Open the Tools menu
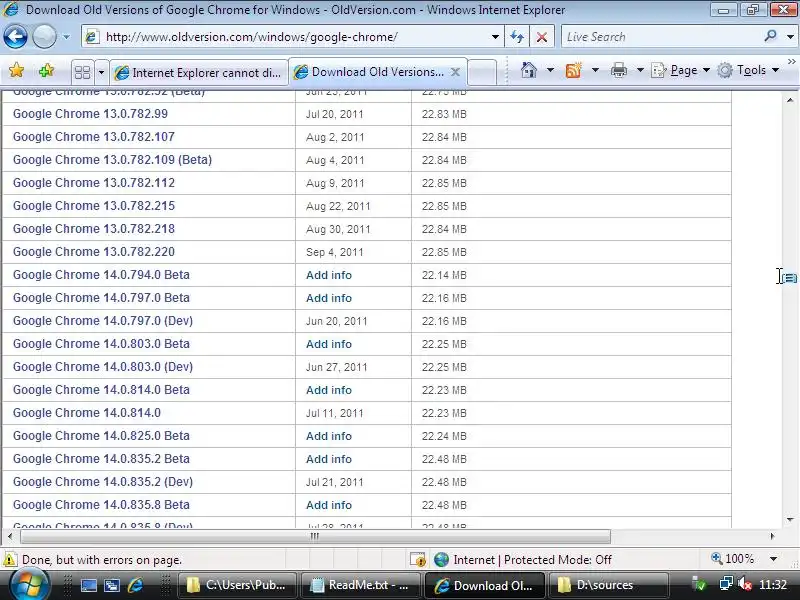This screenshot has width=800, height=600. tap(748, 70)
